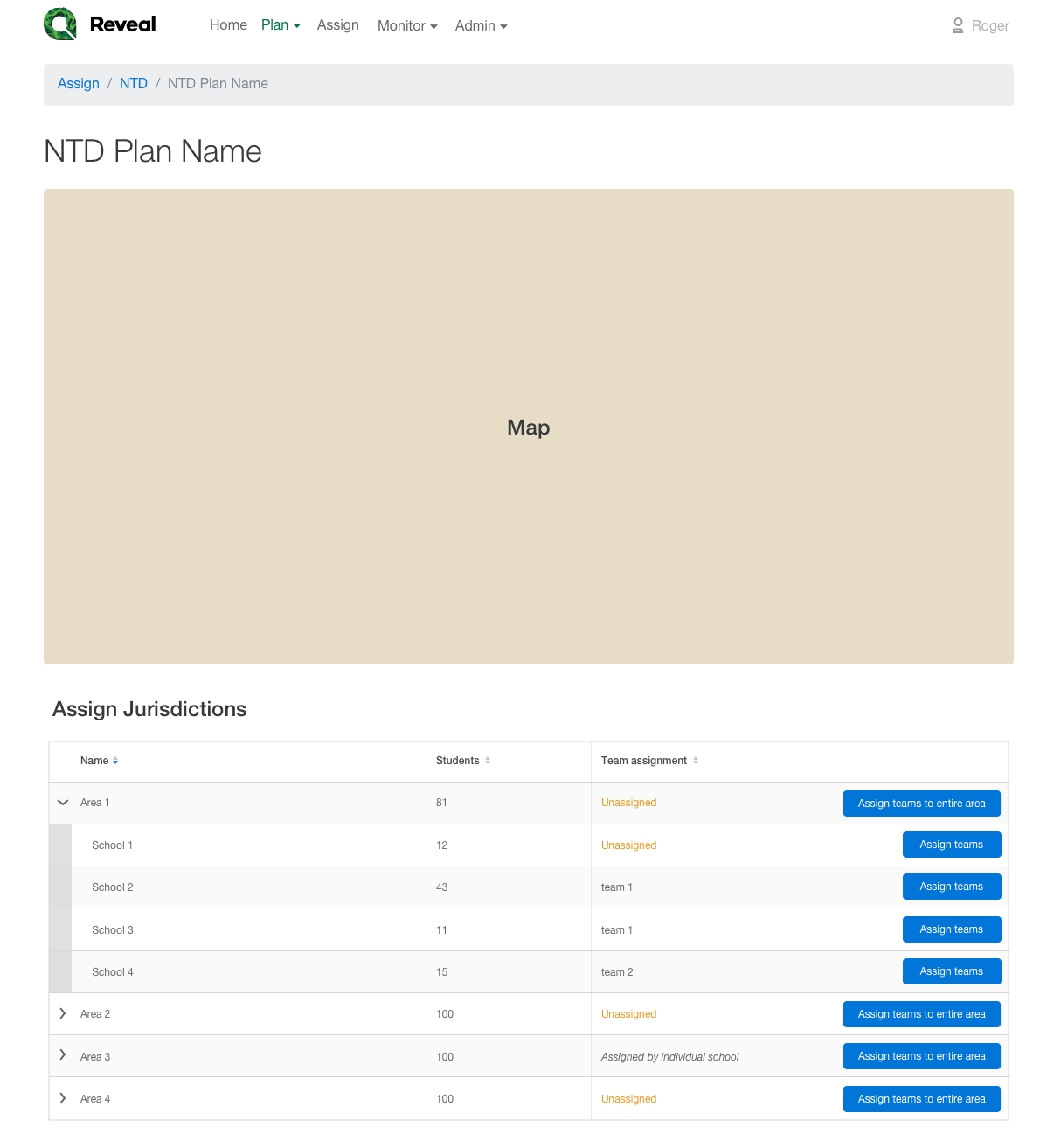Open the NTD breadcrumb link
Viewport: 1054px width, 1148px height.
pos(133,83)
